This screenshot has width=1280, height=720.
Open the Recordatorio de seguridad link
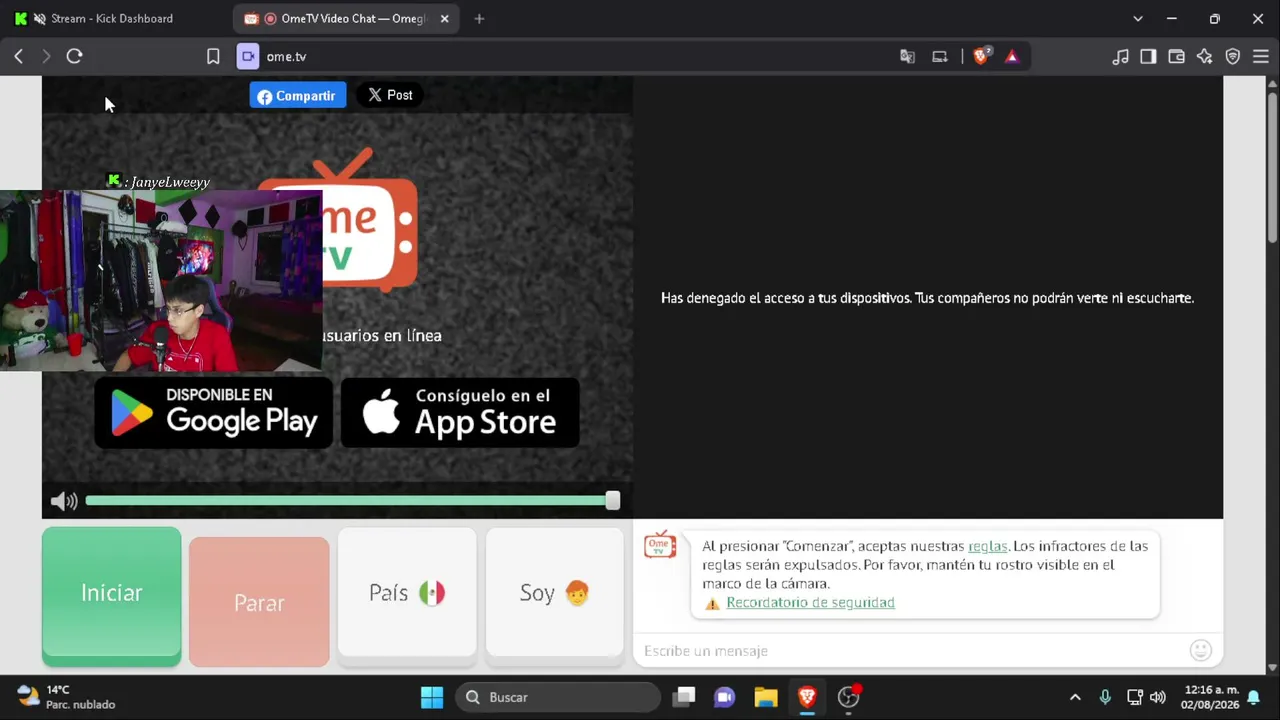(811, 603)
